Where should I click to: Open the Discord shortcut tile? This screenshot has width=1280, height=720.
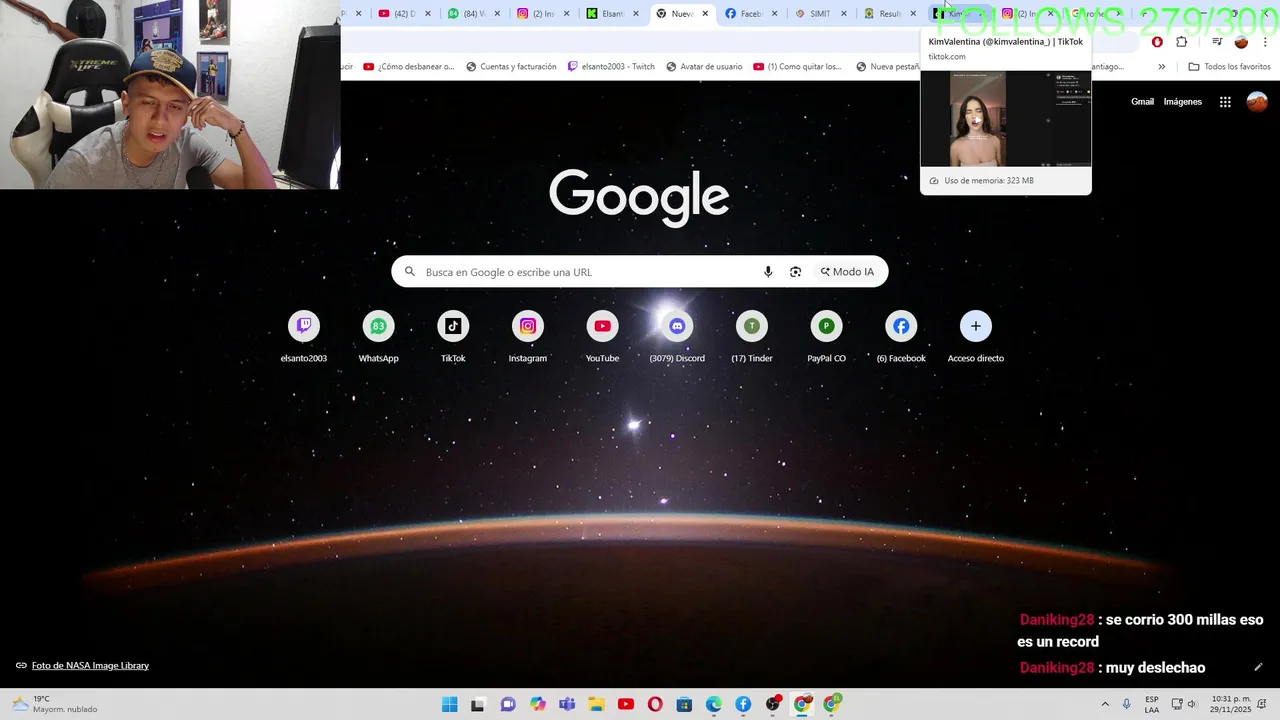(677, 337)
